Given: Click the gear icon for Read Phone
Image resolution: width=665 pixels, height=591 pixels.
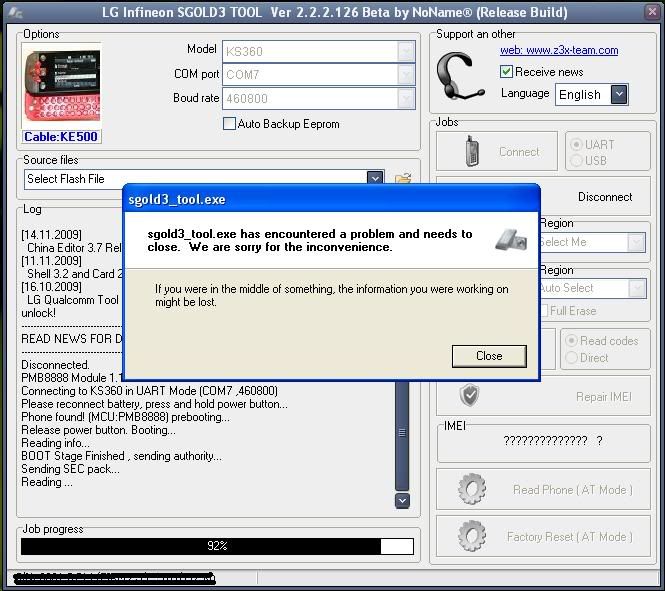Looking at the screenshot, I should point(472,489).
